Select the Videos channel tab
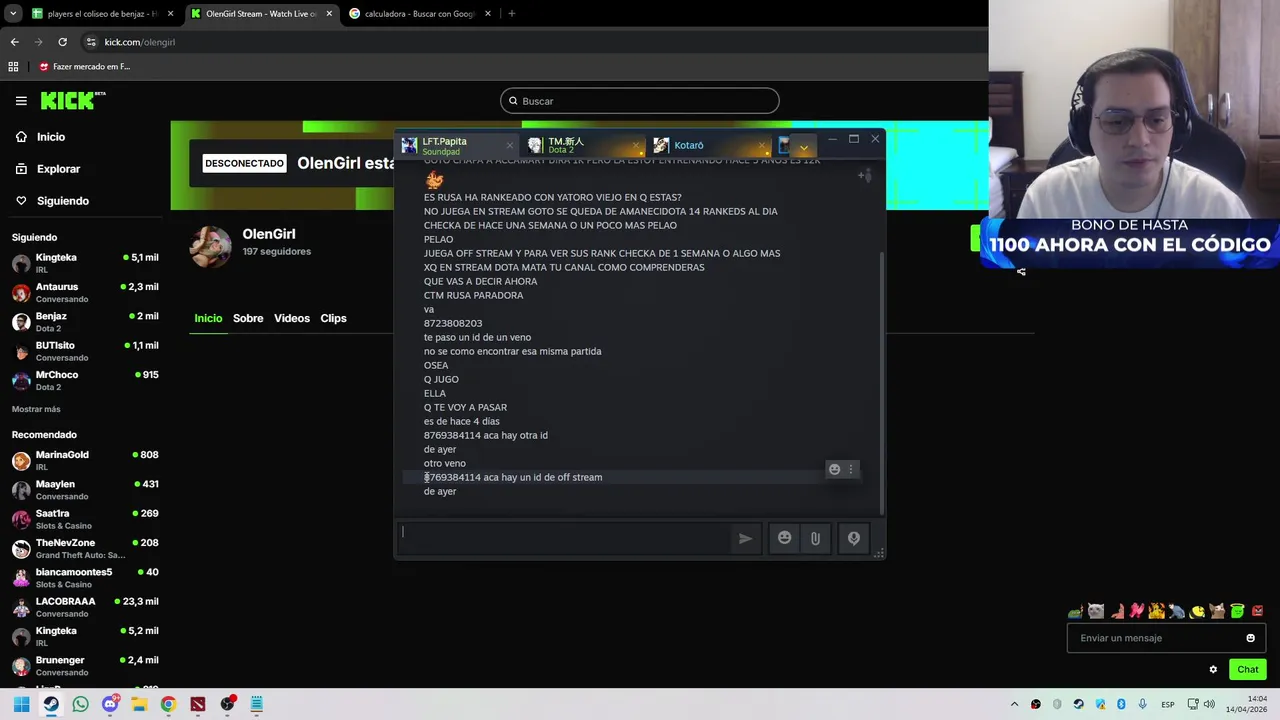Viewport: 1280px width, 720px height. point(292,318)
